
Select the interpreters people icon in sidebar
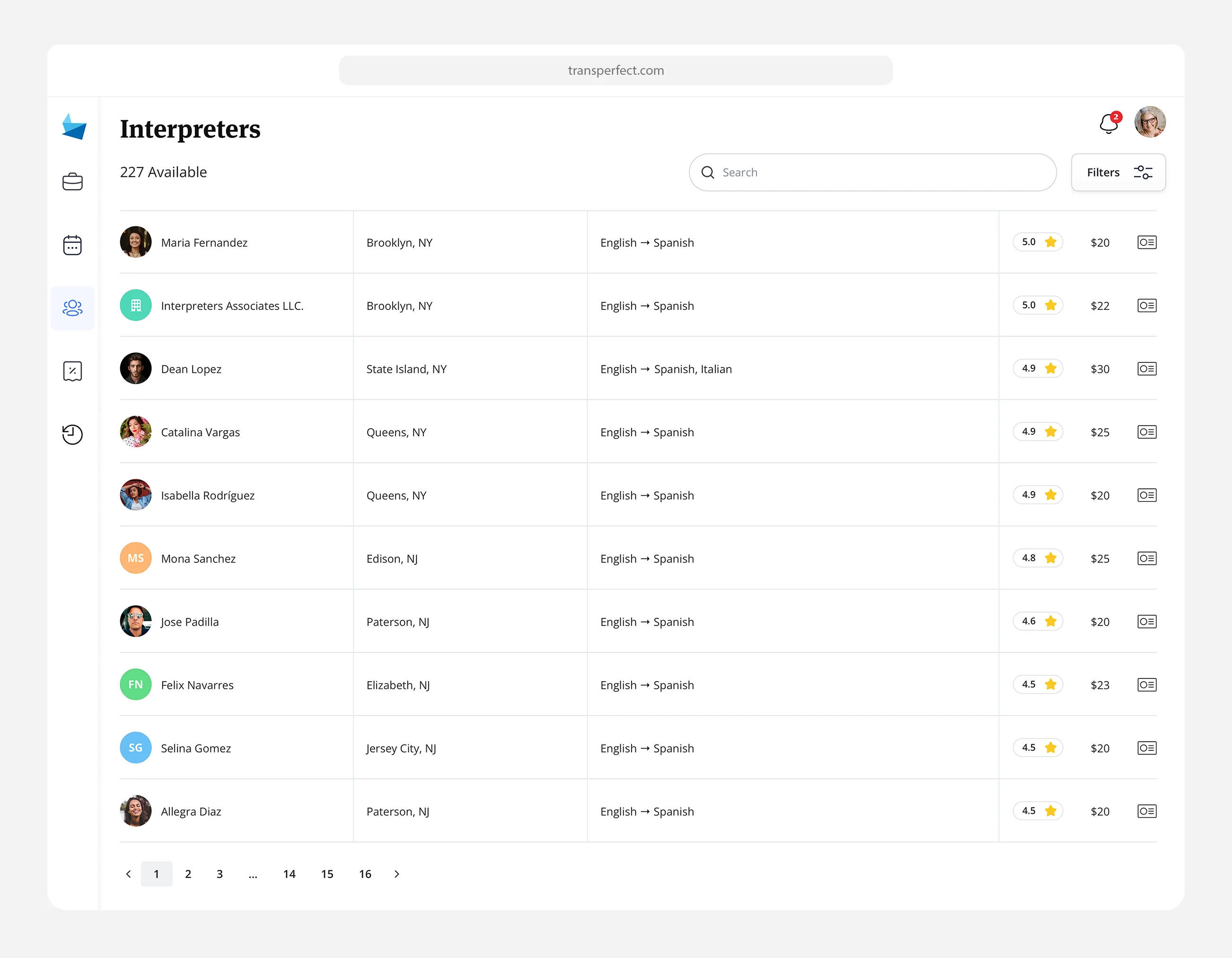[x=72, y=308]
